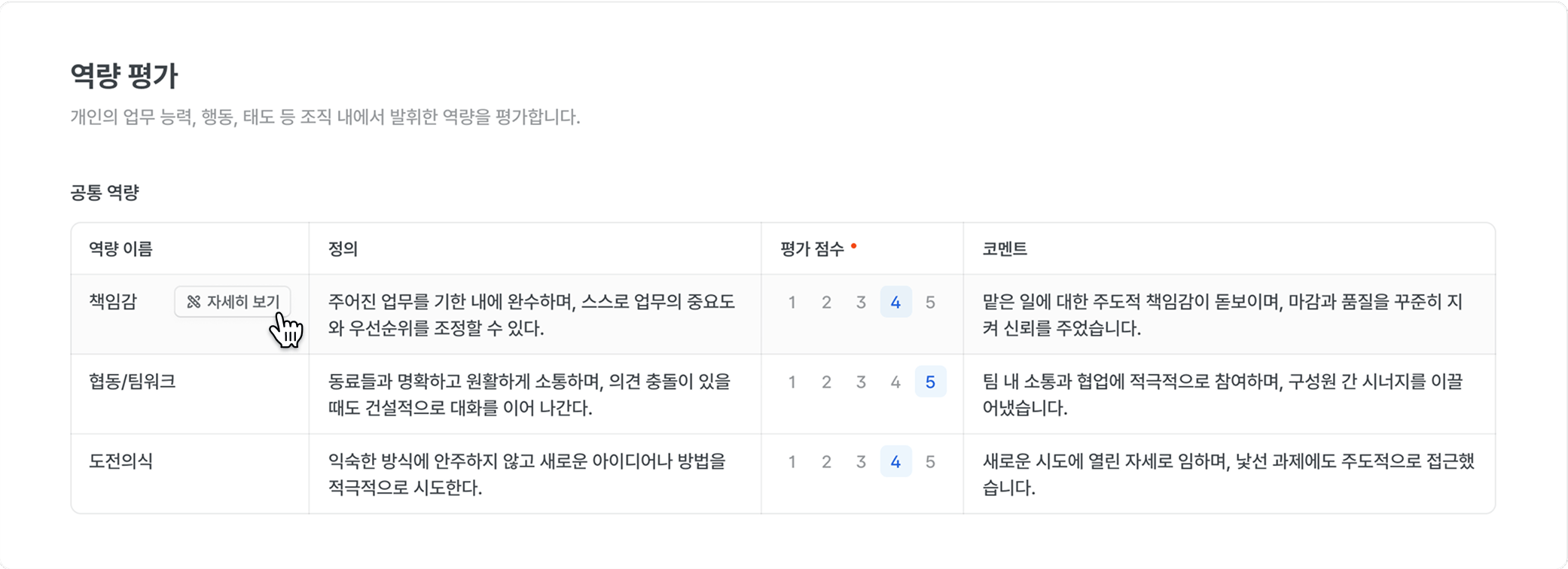Select score 3 in the 책임감 row
Image resolution: width=1568 pixels, height=569 pixels.
coord(861,303)
